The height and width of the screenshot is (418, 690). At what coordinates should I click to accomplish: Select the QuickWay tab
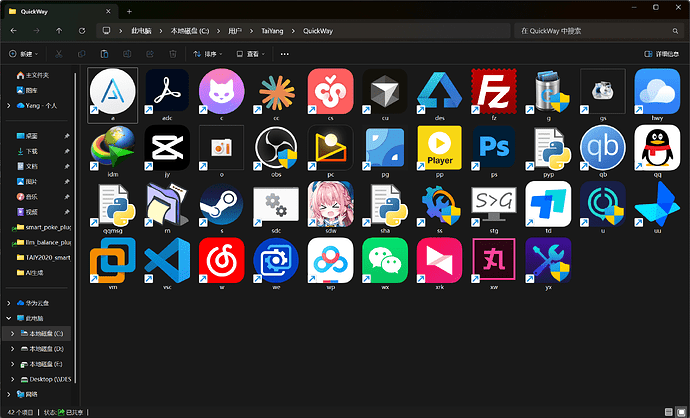point(61,11)
